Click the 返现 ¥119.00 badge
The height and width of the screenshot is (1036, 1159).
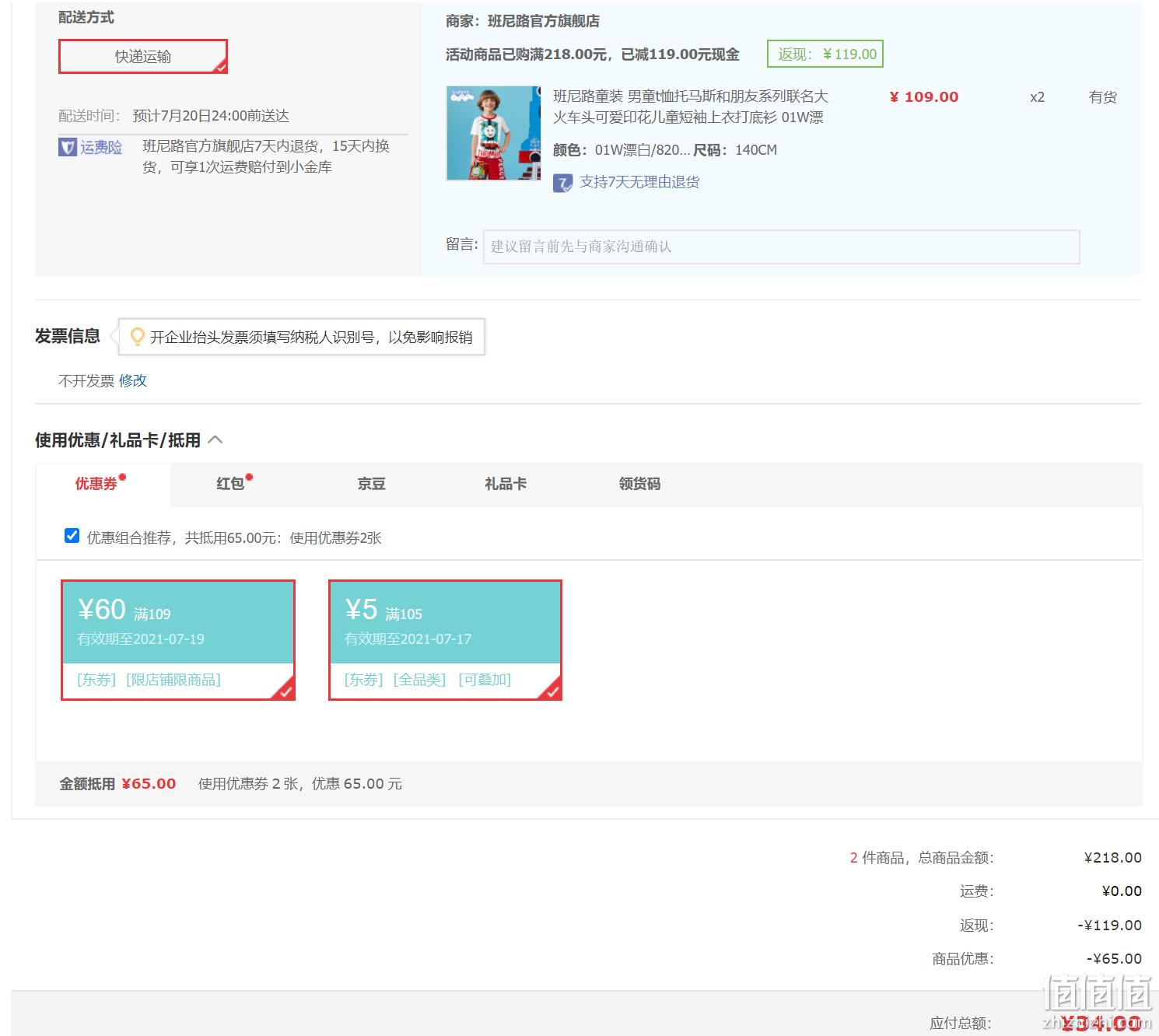[825, 54]
